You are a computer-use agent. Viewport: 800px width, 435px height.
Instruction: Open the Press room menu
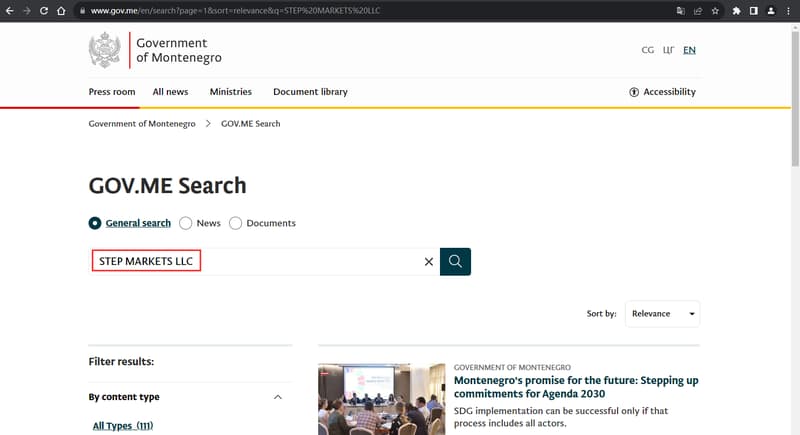[112, 92]
